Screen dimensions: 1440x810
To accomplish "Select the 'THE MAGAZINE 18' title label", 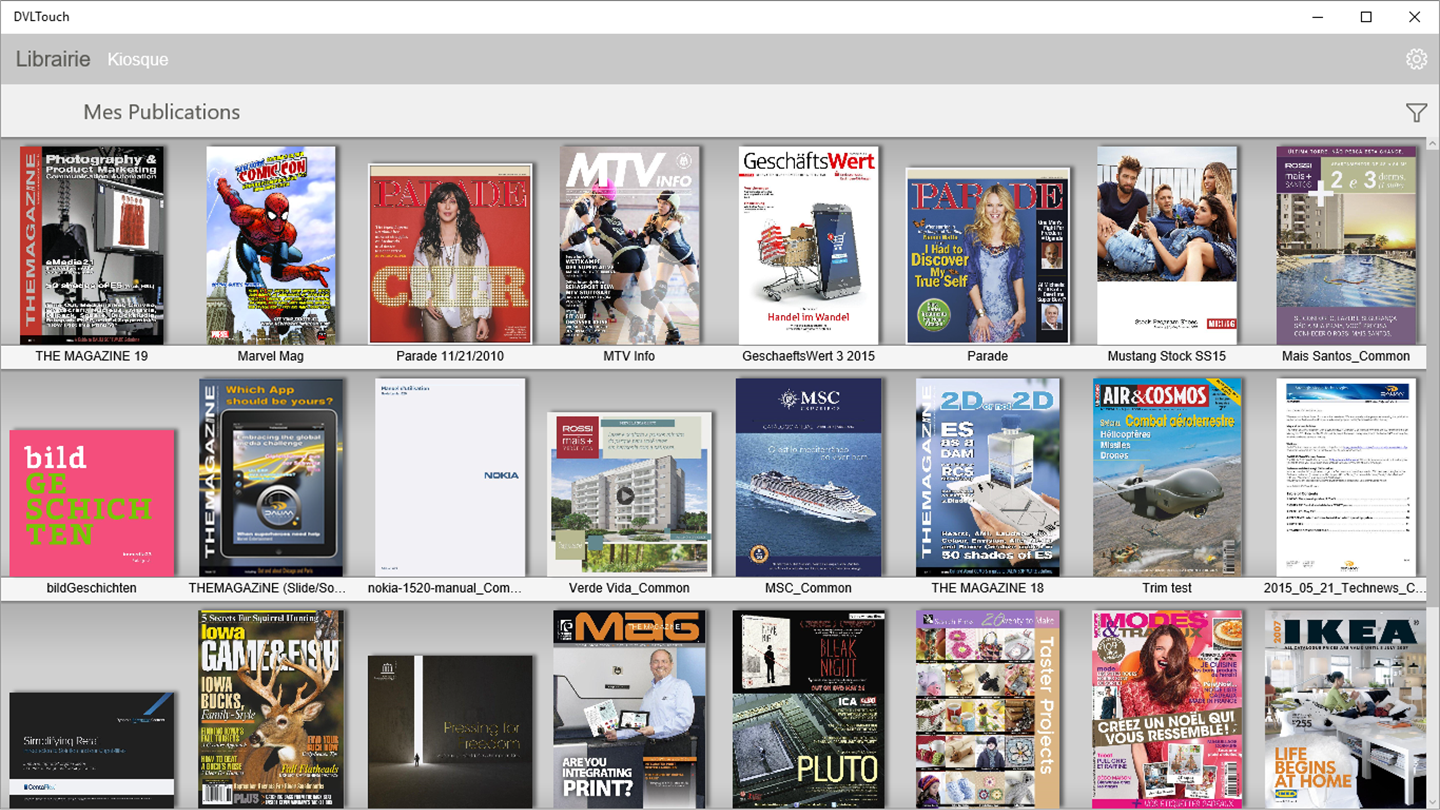I will pos(988,588).
